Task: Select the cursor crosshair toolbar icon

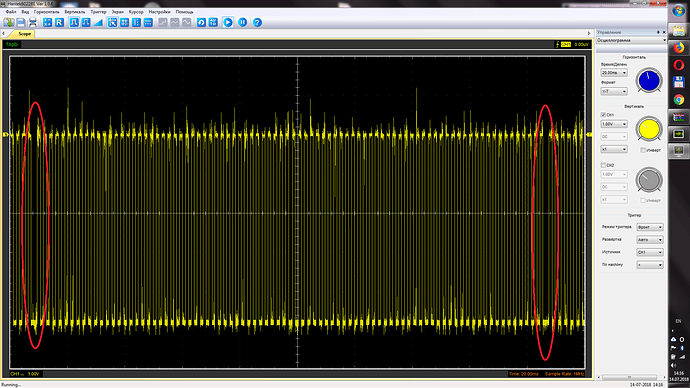Action: pyautogui.click(x=112, y=22)
